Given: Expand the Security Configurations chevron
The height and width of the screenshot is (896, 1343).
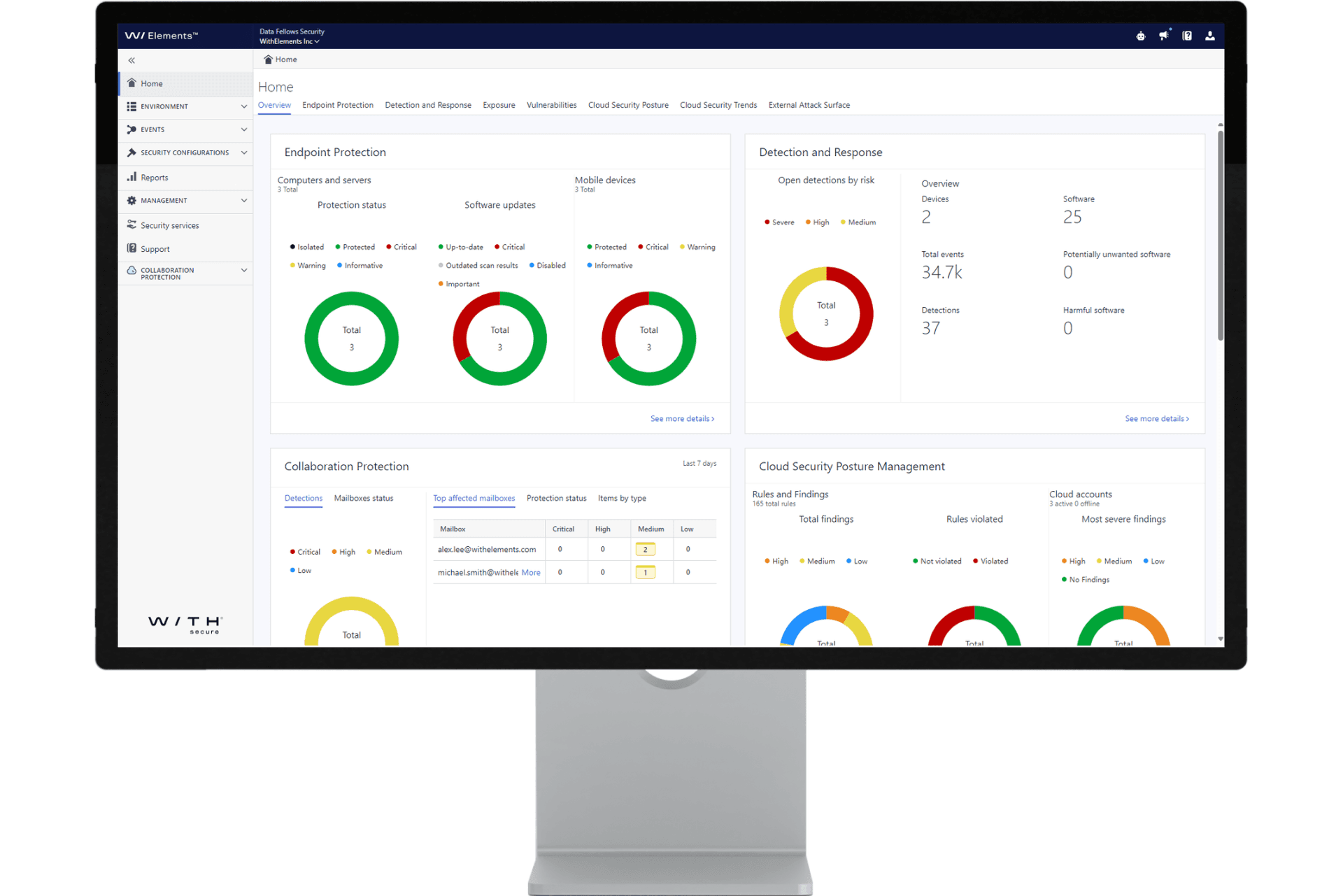Looking at the screenshot, I should click(x=244, y=152).
